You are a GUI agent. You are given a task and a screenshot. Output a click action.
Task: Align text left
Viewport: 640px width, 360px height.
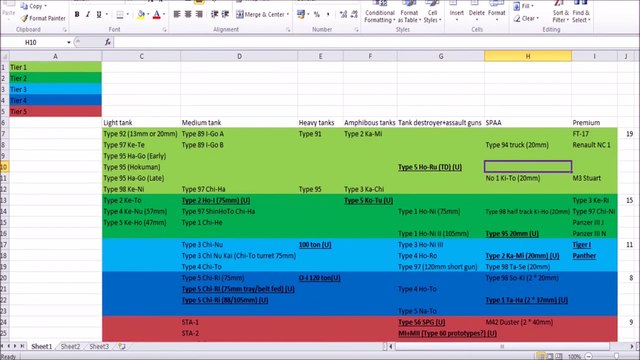pyautogui.click(x=177, y=14)
